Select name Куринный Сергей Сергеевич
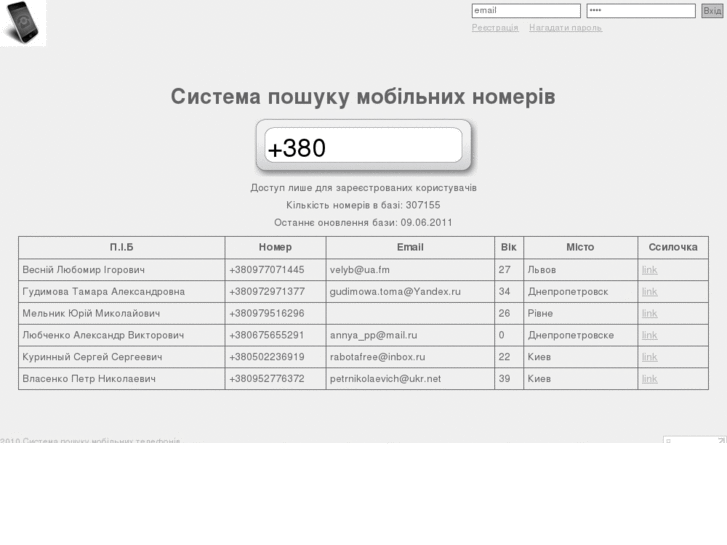The image size is (727, 545). [x=92, y=357]
